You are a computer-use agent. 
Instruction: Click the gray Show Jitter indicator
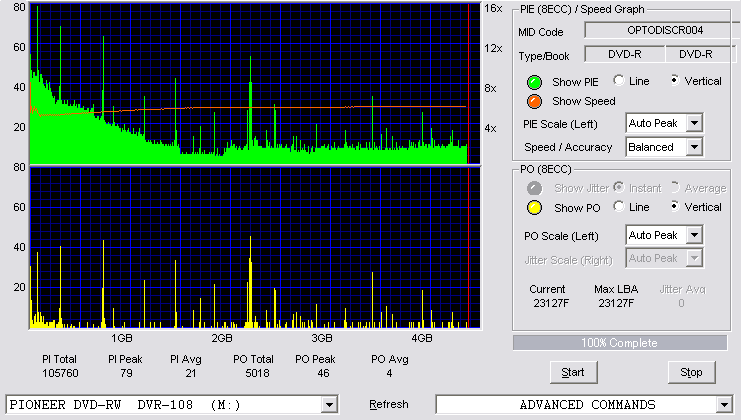point(534,188)
